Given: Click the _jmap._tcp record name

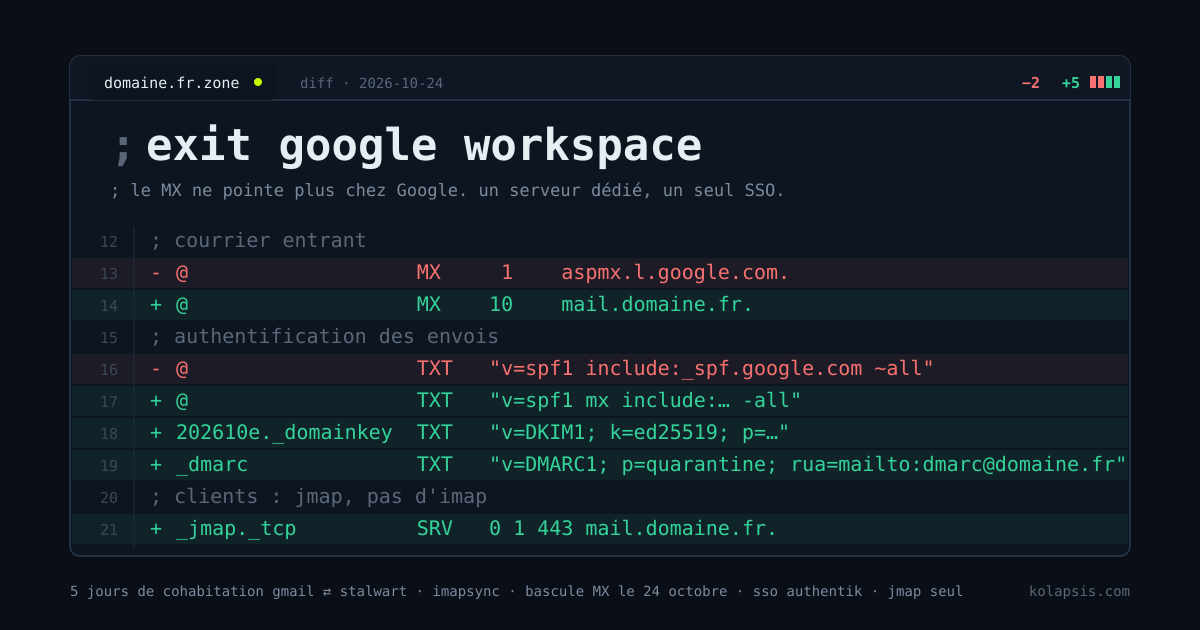Looking at the screenshot, I should (235, 529).
